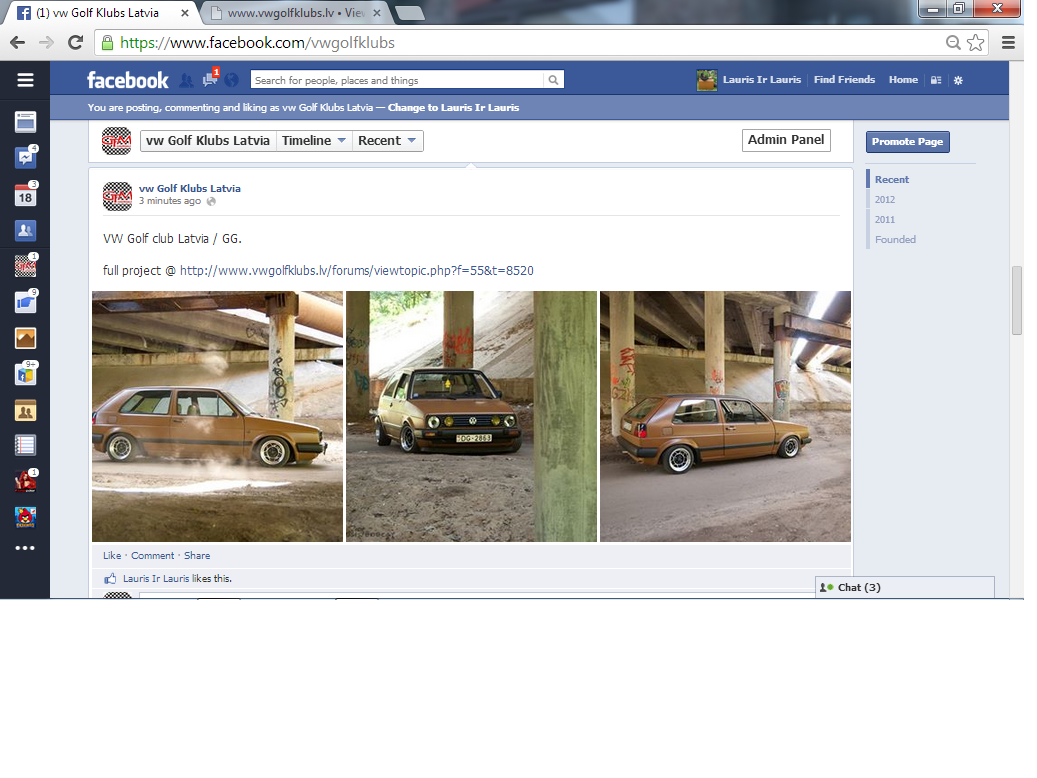The image size is (1037, 778).
Task: Bookmark this page with the star icon
Action: [x=975, y=43]
